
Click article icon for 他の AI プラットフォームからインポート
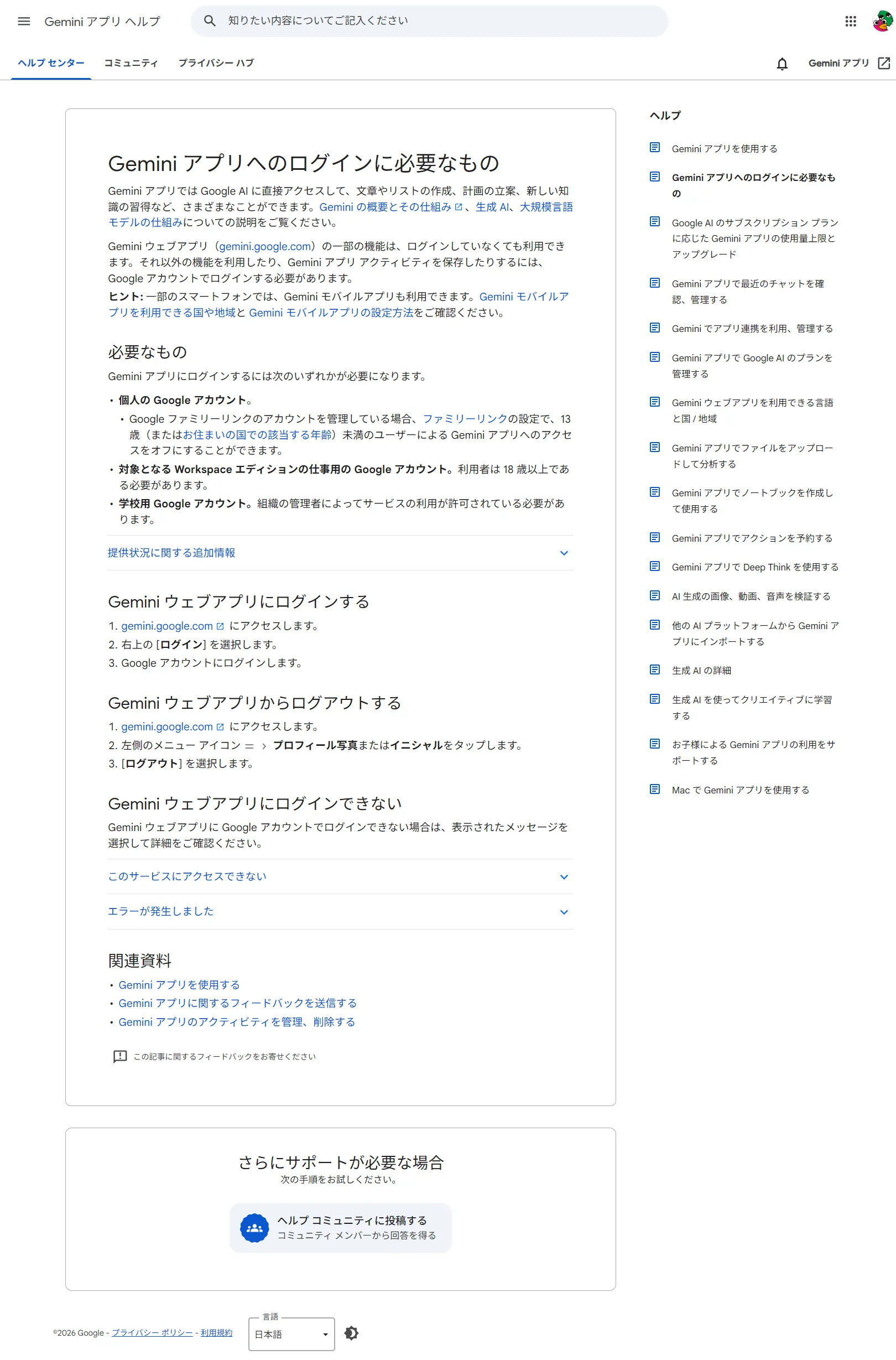click(655, 625)
